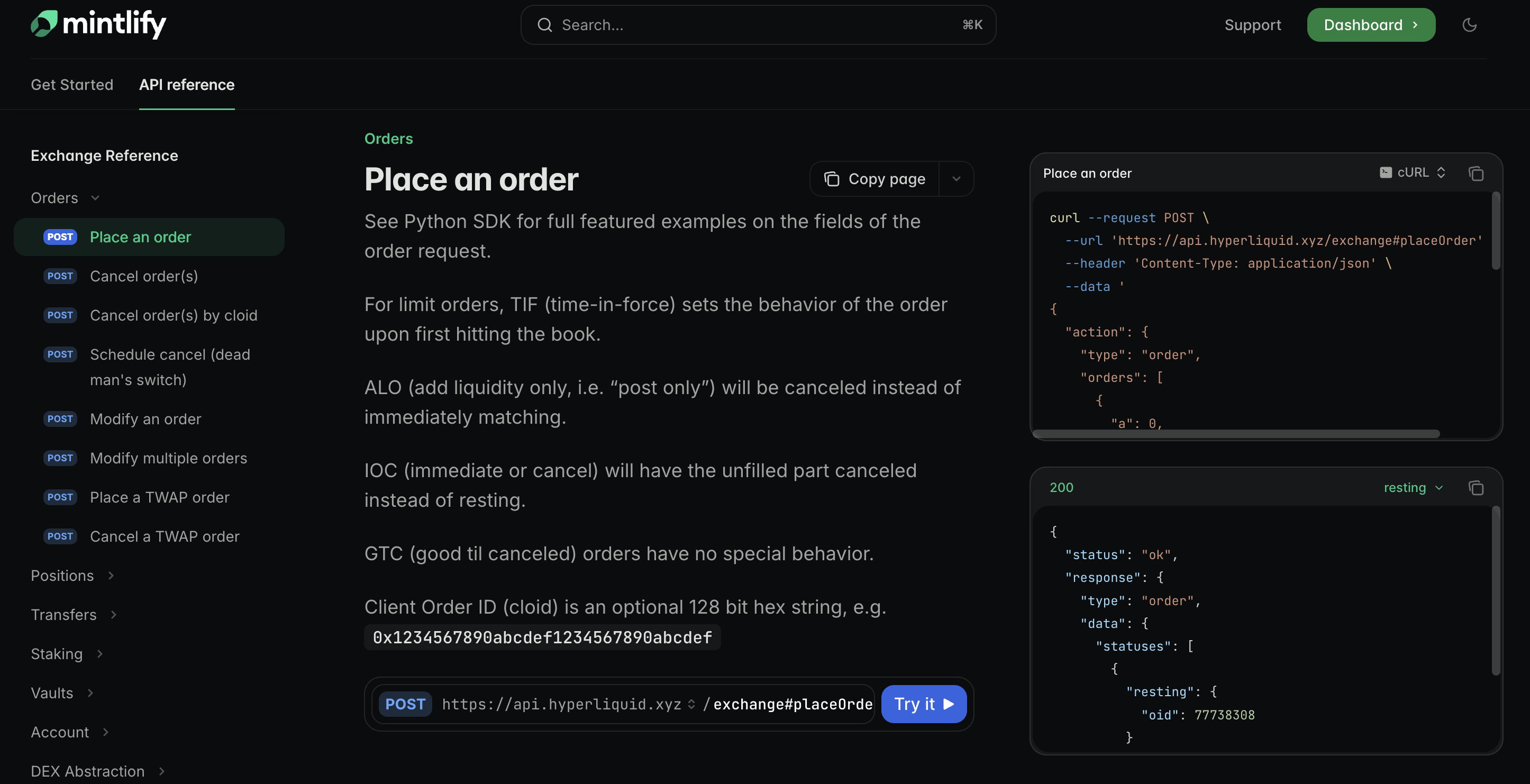Expand the Account sidebar group
The width and height of the screenshot is (1530, 784).
click(x=70, y=732)
